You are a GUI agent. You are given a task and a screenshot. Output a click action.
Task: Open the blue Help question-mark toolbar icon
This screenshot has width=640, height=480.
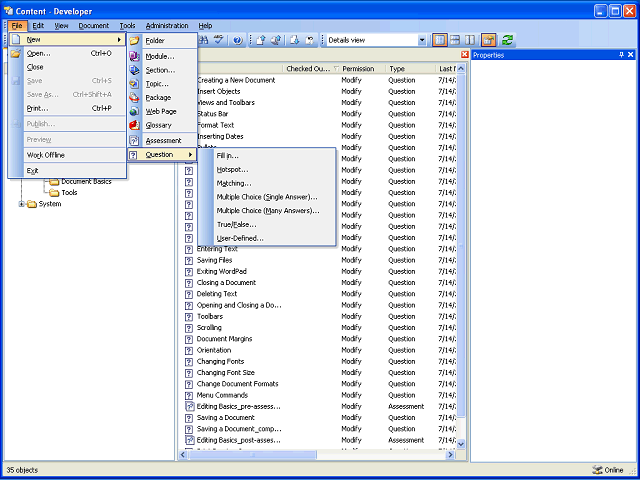pos(238,40)
